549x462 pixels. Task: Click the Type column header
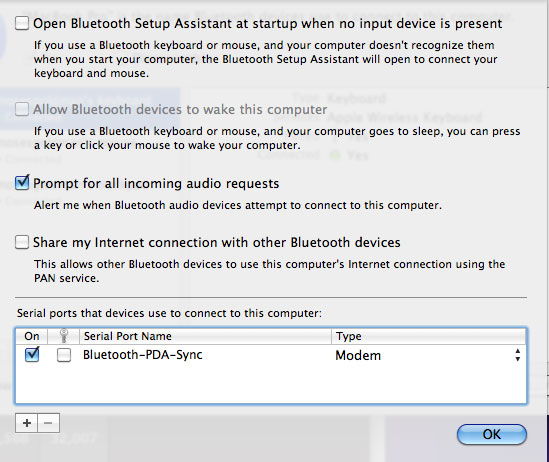[429, 336]
